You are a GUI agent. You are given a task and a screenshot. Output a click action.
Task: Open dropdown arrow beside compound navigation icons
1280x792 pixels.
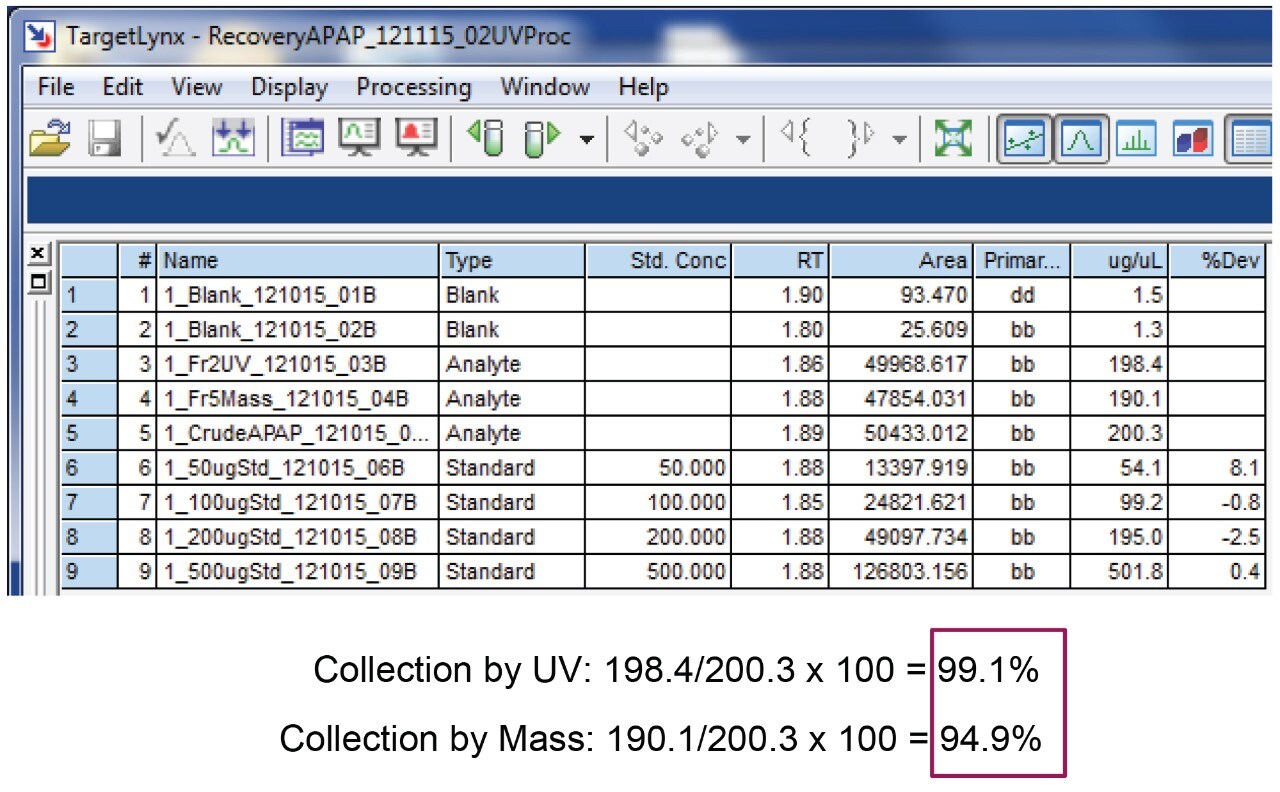[742, 139]
